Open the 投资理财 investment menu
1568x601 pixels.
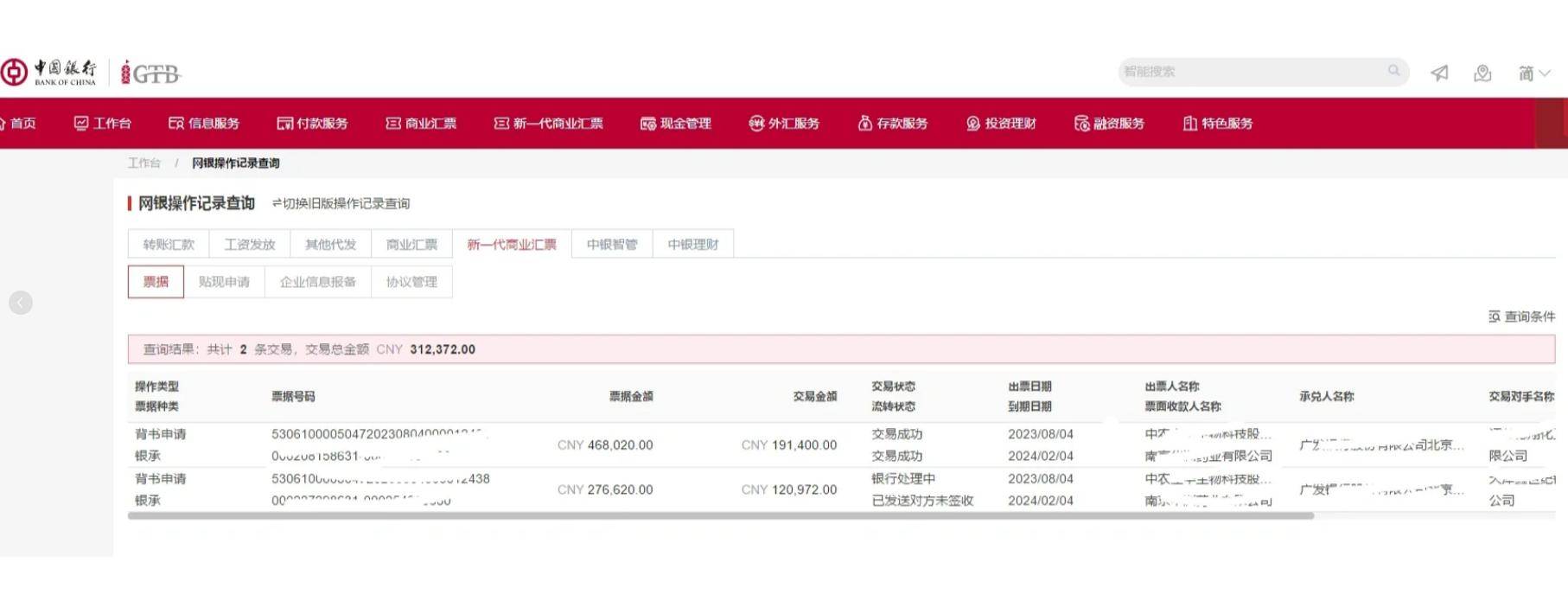coord(1001,124)
